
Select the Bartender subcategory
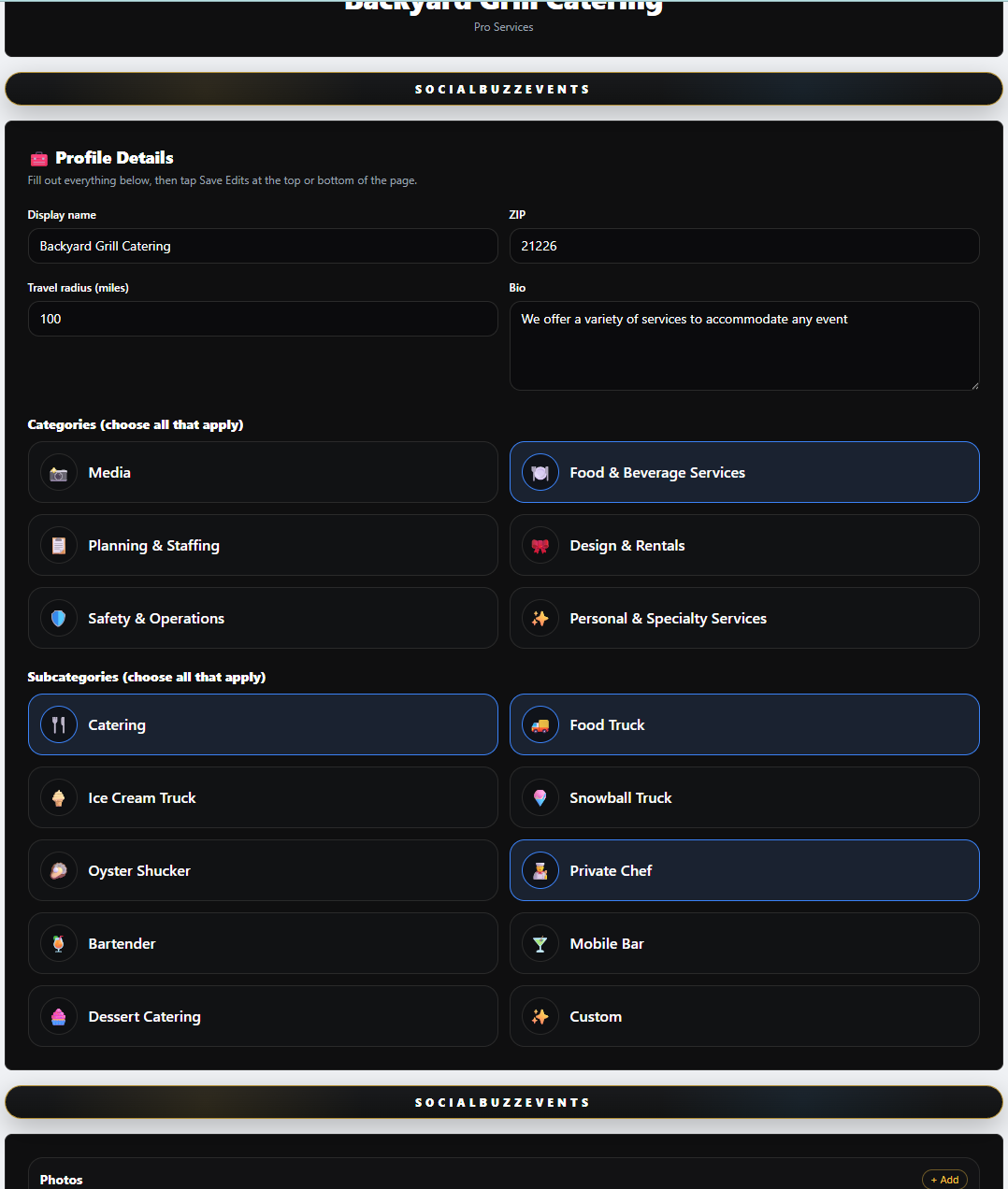[263, 943]
